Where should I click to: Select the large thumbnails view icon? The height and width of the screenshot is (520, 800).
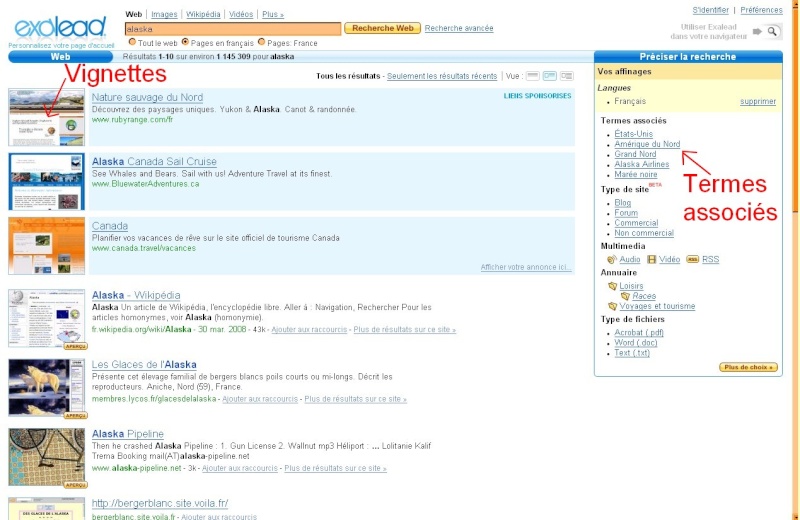pyautogui.click(x=566, y=76)
